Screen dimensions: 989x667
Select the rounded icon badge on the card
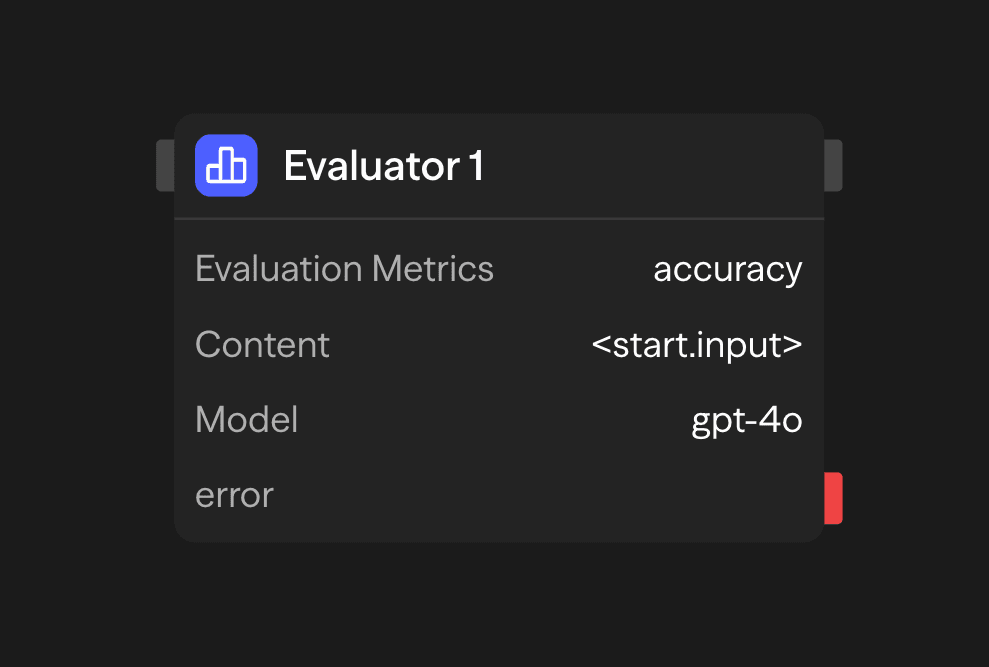coord(226,165)
